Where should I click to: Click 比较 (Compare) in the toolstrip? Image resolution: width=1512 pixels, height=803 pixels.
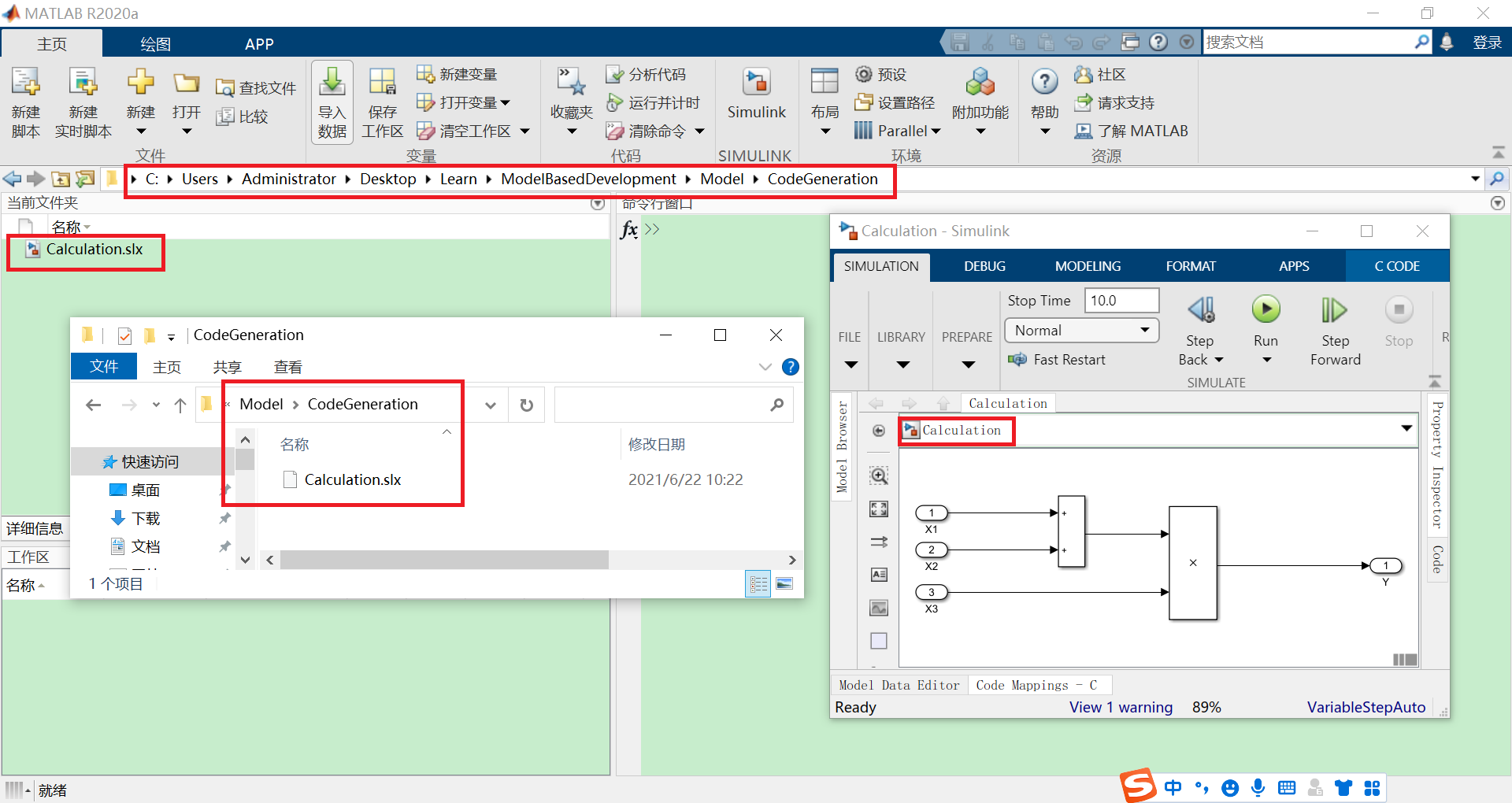[x=243, y=117]
